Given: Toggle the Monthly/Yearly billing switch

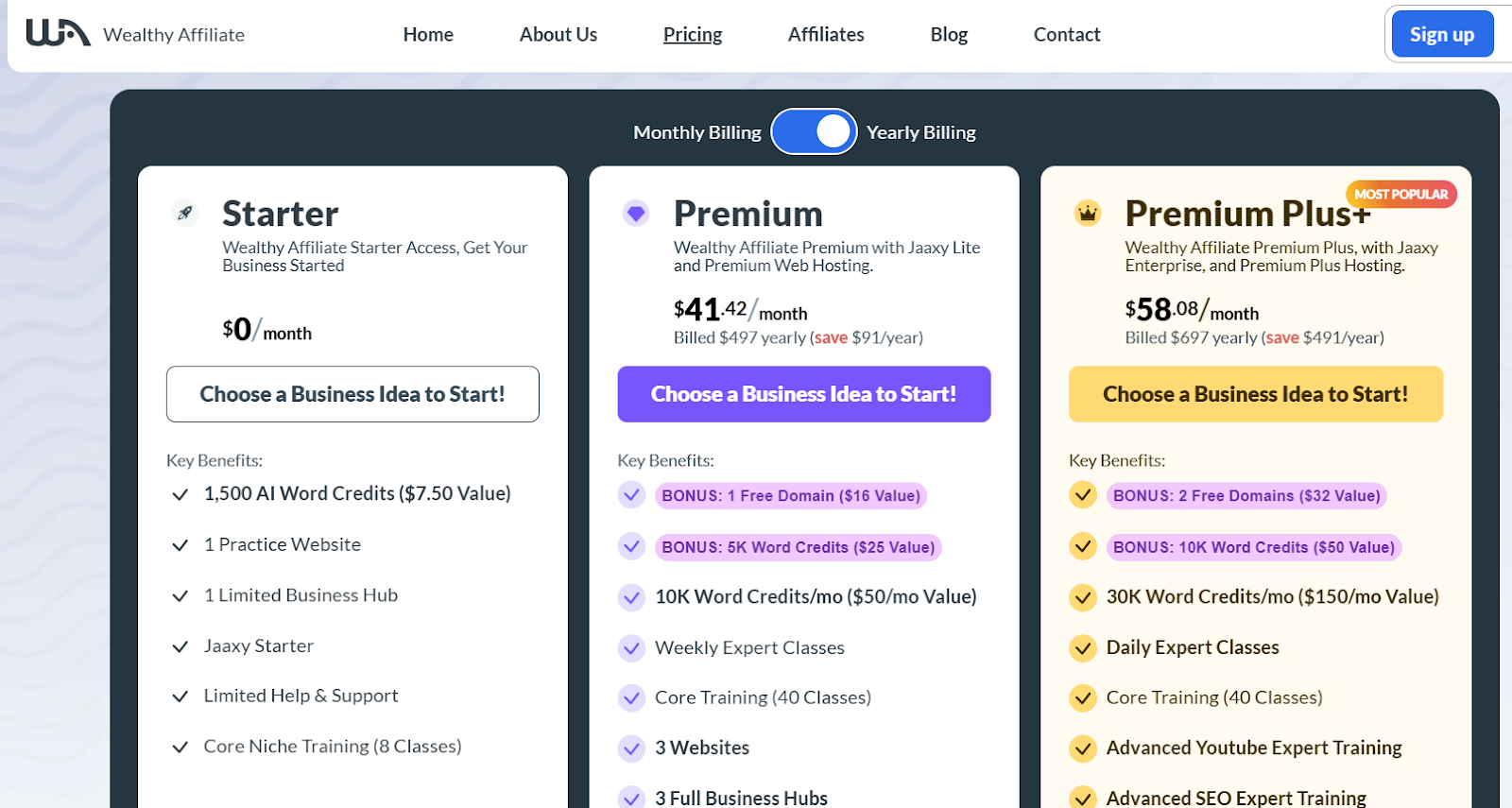Looking at the screenshot, I should [x=814, y=131].
